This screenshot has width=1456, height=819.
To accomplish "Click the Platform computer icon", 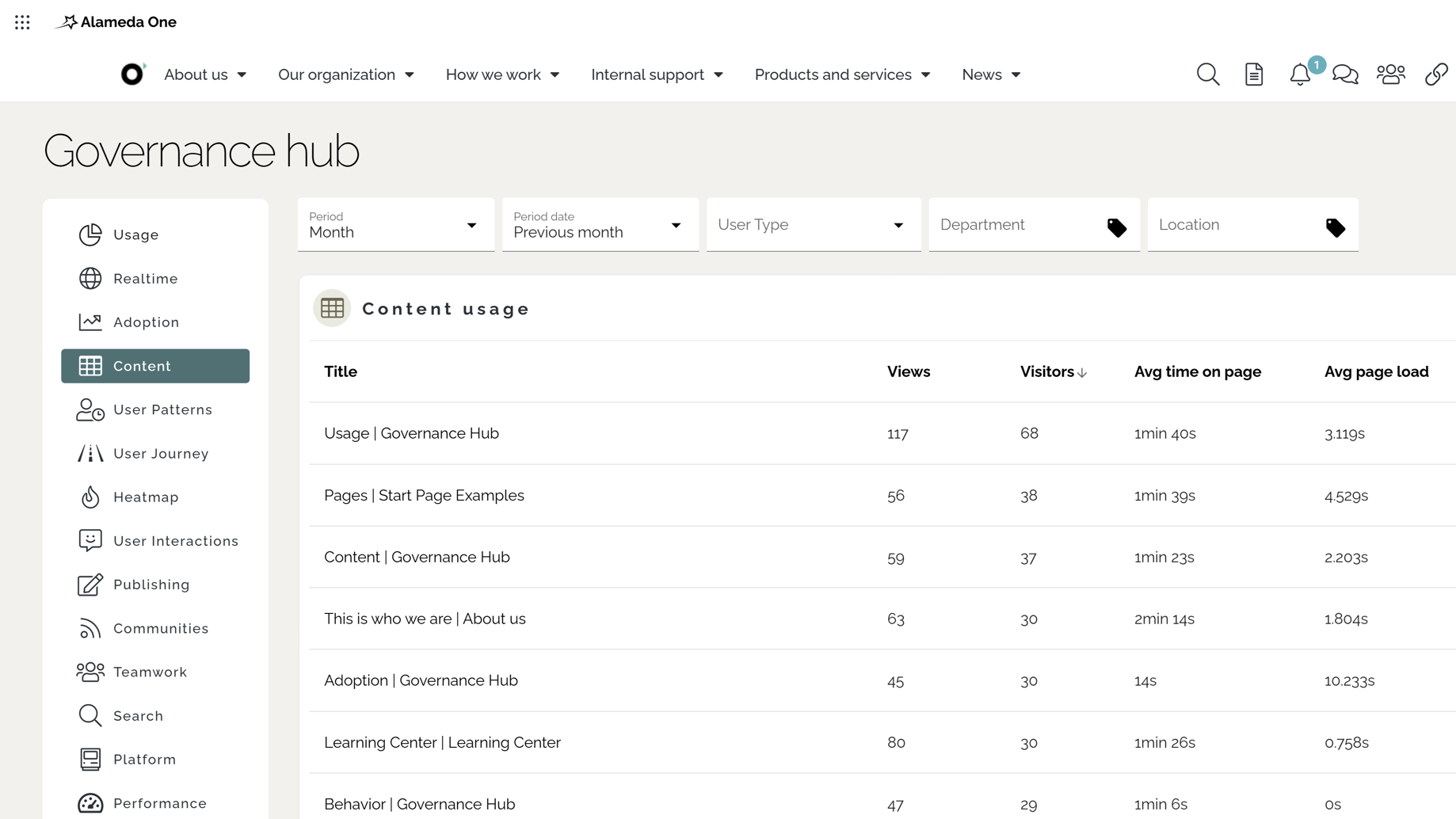I will coord(90,759).
